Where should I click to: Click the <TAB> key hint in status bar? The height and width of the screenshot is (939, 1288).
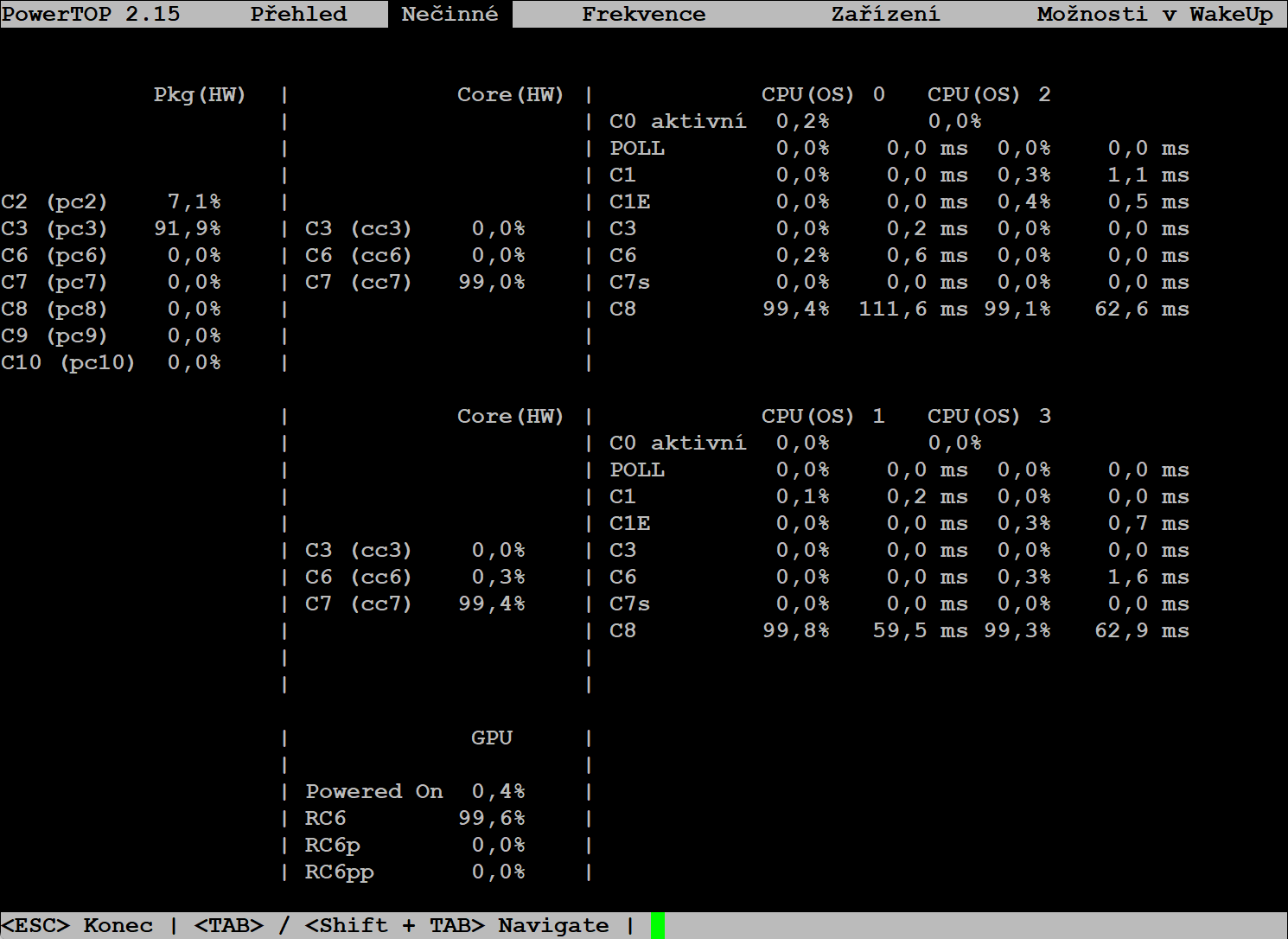228,925
